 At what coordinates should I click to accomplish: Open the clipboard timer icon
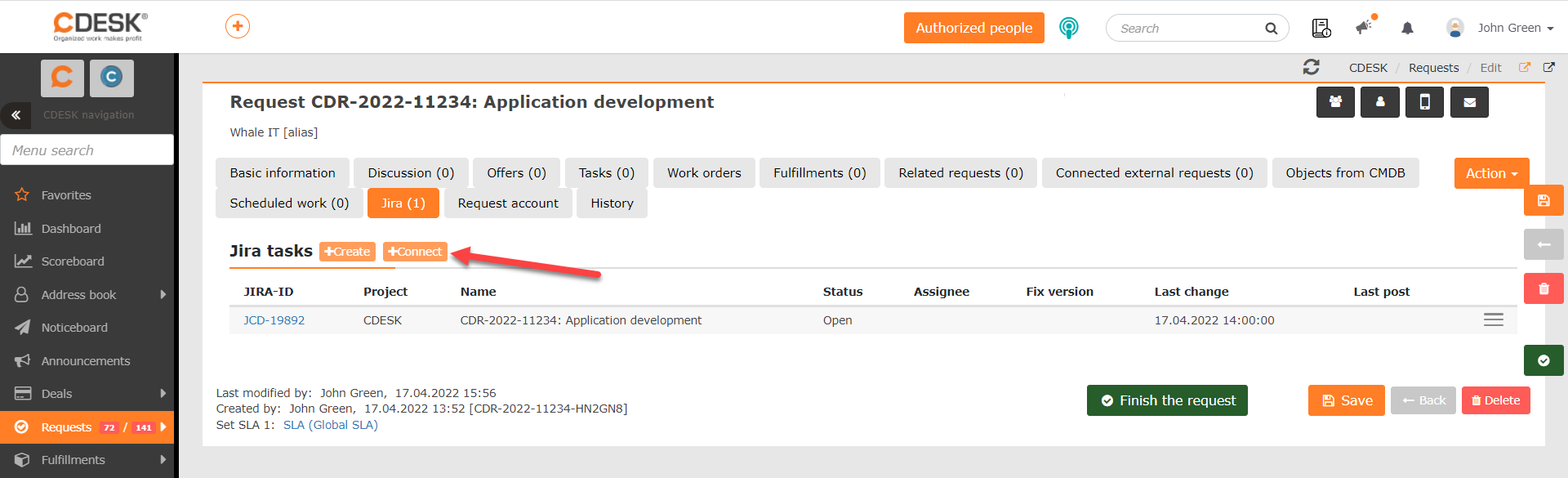pos(1321,28)
